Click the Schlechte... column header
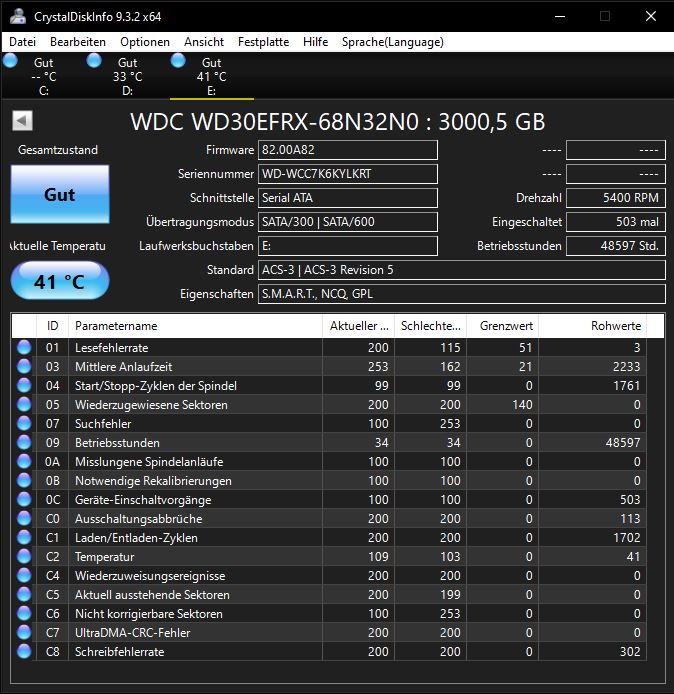Viewport: 674px width, 694px height. pyautogui.click(x=431, y=326)
